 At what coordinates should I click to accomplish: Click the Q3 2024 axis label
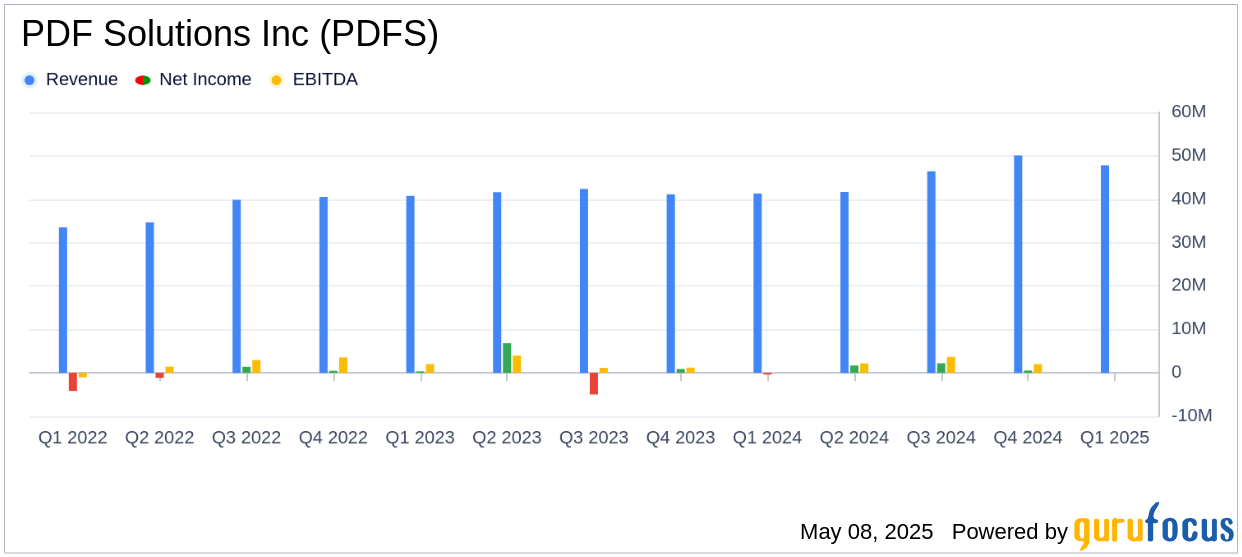[941, 438]
